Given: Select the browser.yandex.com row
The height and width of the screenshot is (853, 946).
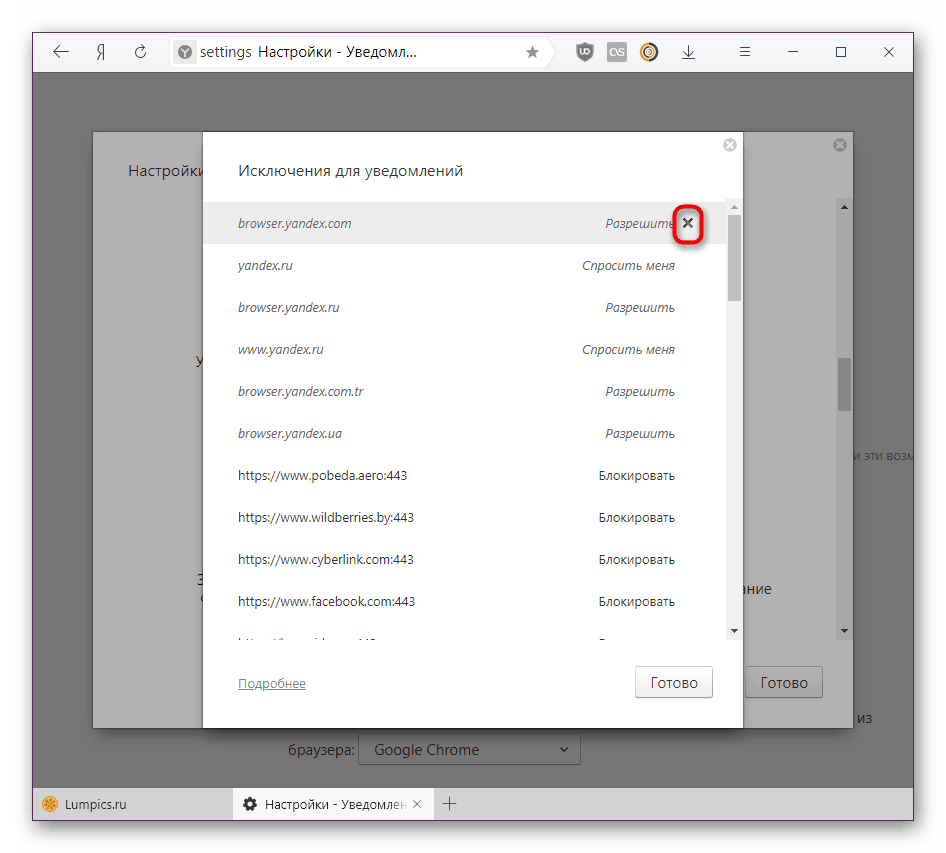Looking at the screenshot, I should (465, 223).
